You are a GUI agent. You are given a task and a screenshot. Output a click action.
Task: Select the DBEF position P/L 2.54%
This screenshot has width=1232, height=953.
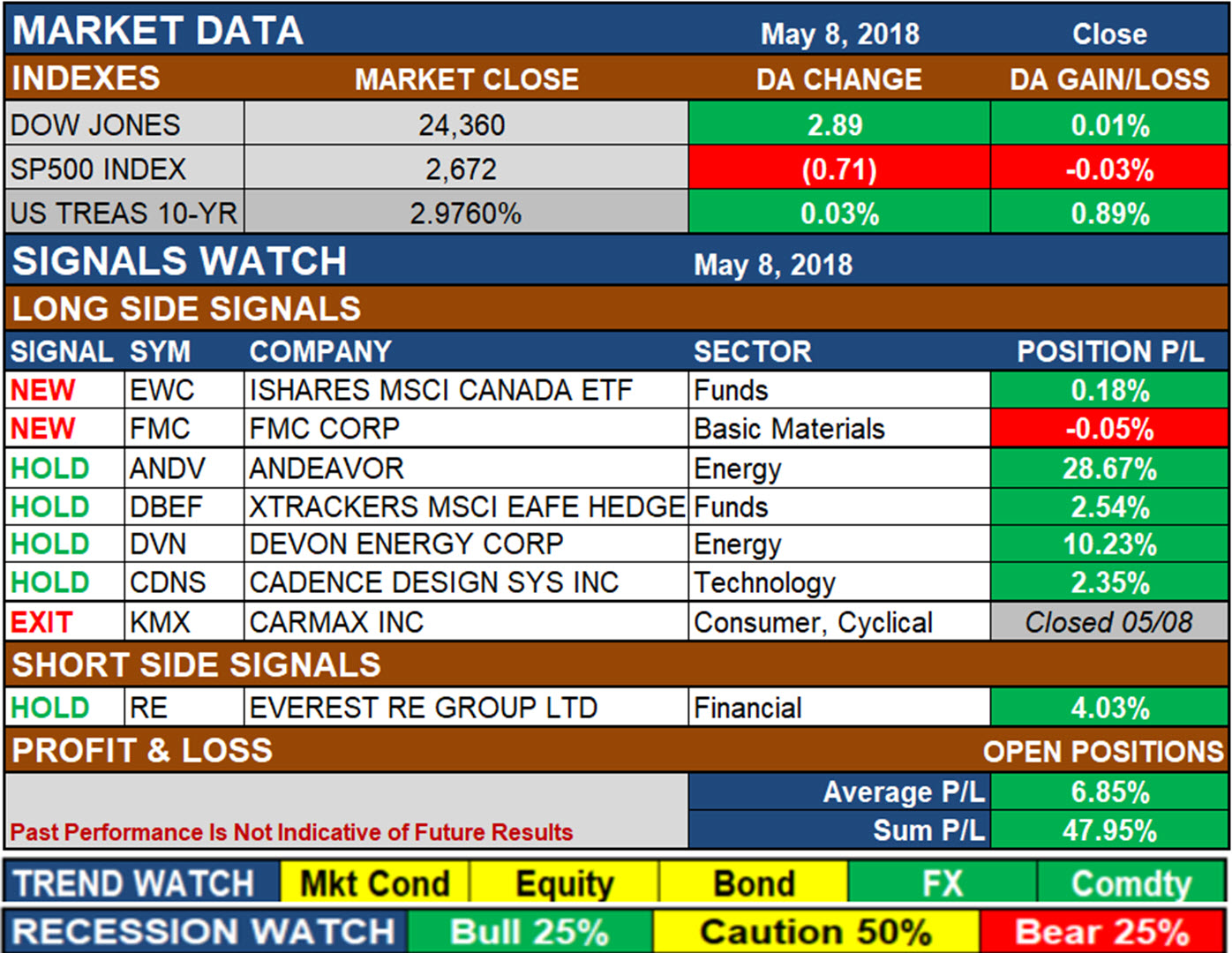click(x=1109, y=507)
